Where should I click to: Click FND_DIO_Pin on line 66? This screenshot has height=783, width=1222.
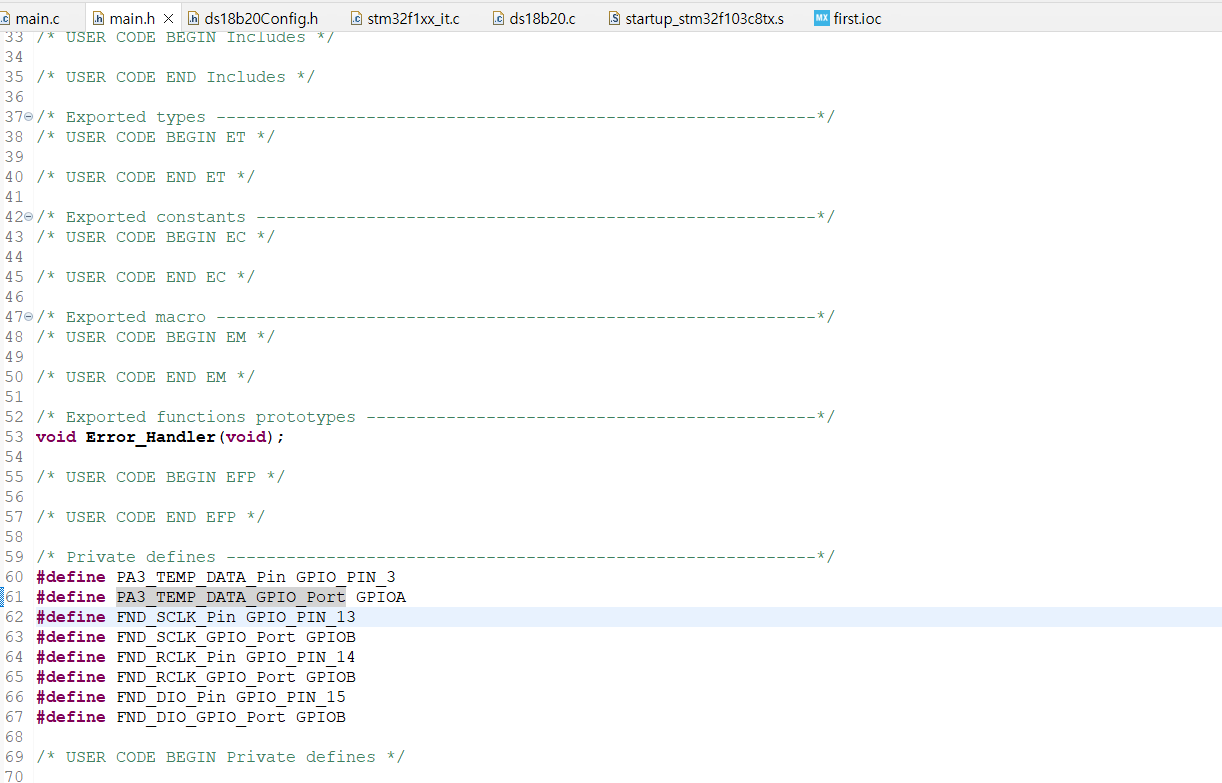(x=171, y=697)
